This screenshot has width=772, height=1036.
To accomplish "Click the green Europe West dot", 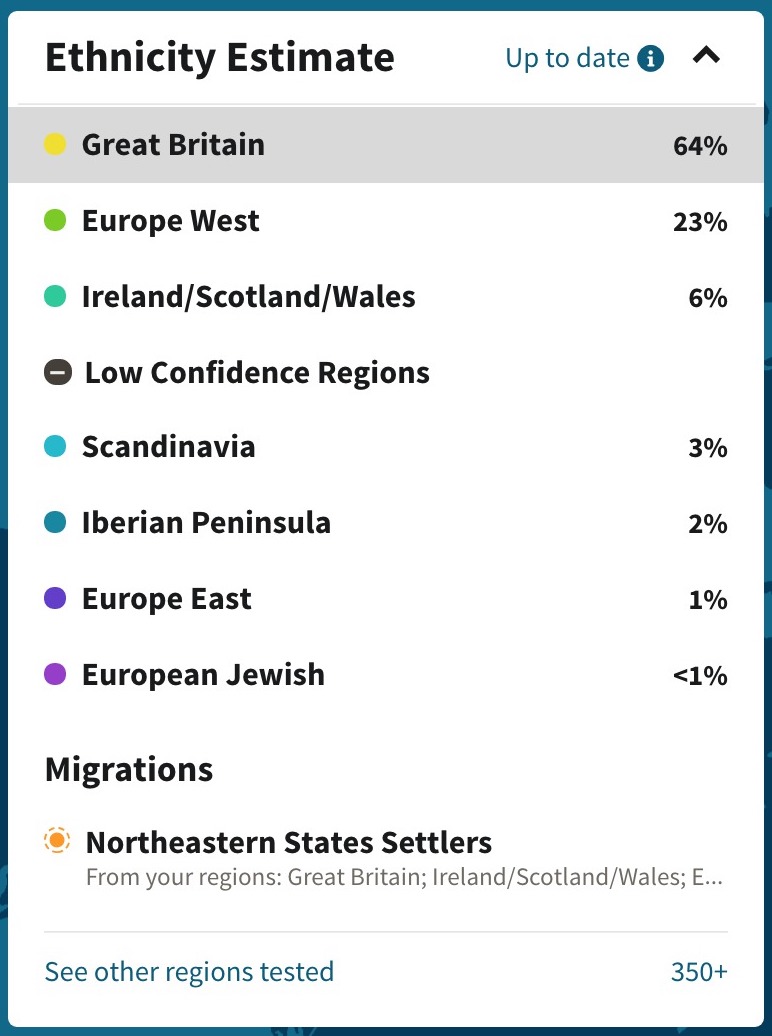I will 55,221.
